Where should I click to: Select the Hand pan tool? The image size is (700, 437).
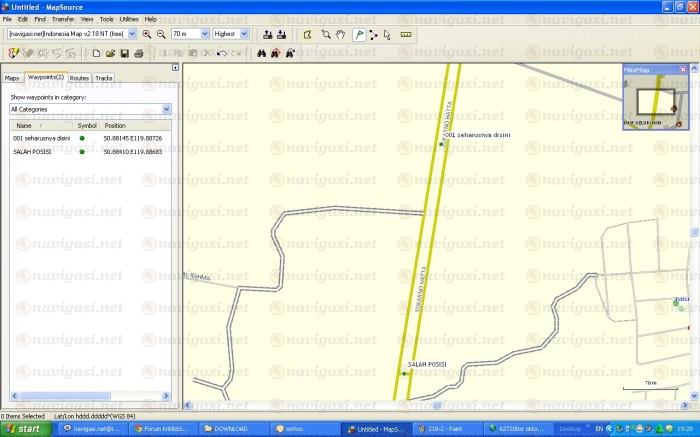click(x=341, y=33)
